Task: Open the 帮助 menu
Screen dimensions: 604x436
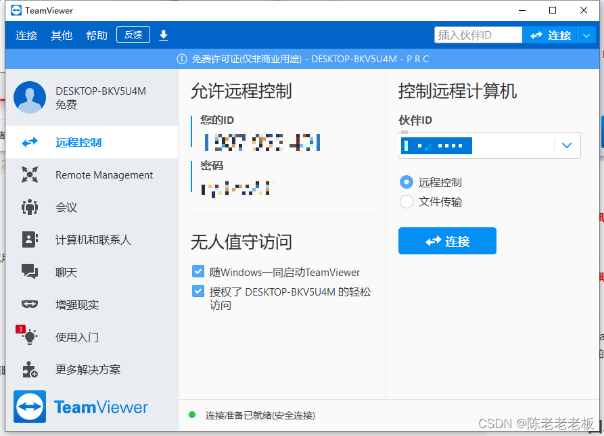Action: tap(97, 35)
